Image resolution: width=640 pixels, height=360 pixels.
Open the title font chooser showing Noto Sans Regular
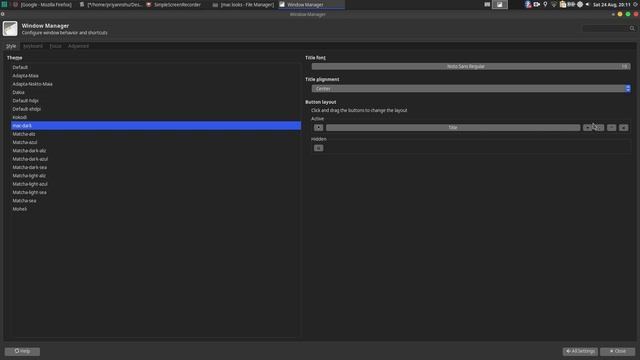[x=471, y=66]
